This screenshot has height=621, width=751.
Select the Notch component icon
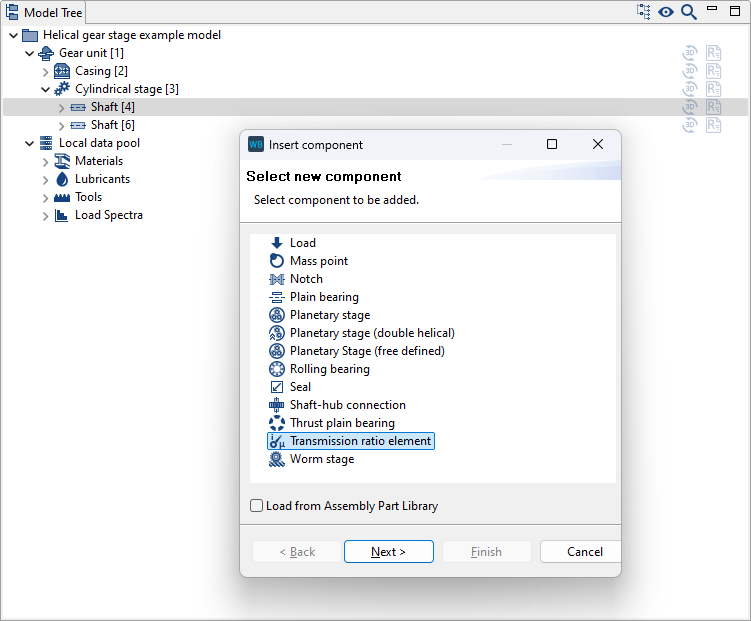pyautogui.click(x=277, y=279)
